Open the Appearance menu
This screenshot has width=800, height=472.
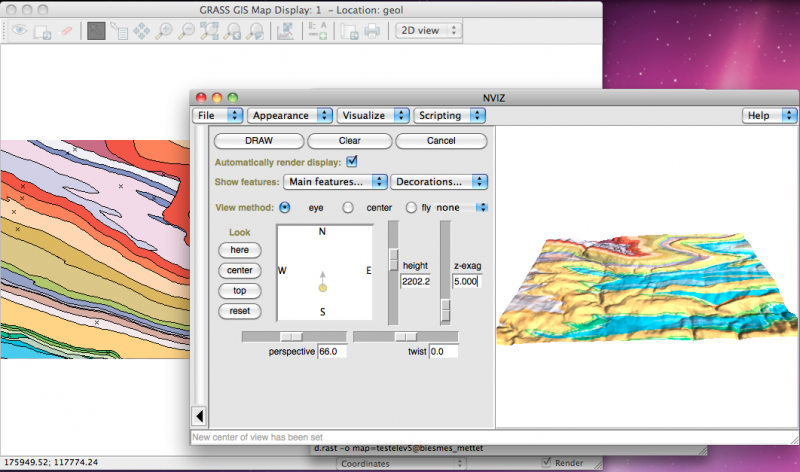(x=290, y=115)
